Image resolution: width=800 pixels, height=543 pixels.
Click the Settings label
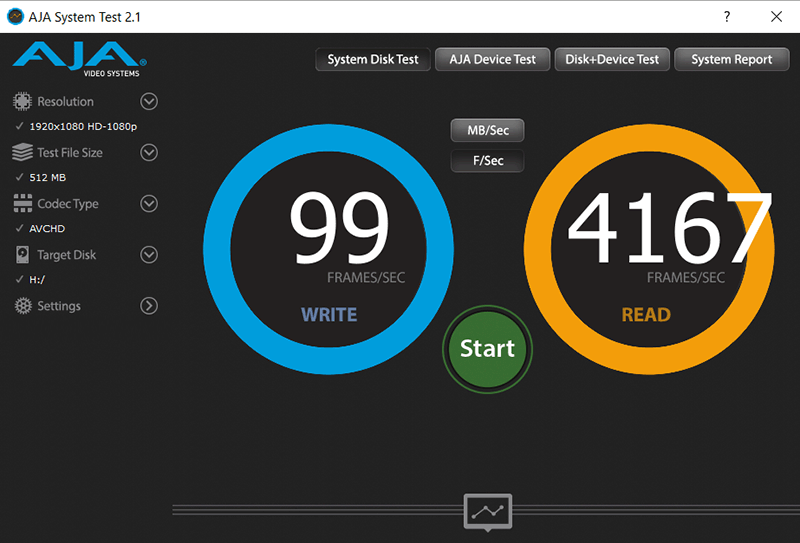point(59,306)
